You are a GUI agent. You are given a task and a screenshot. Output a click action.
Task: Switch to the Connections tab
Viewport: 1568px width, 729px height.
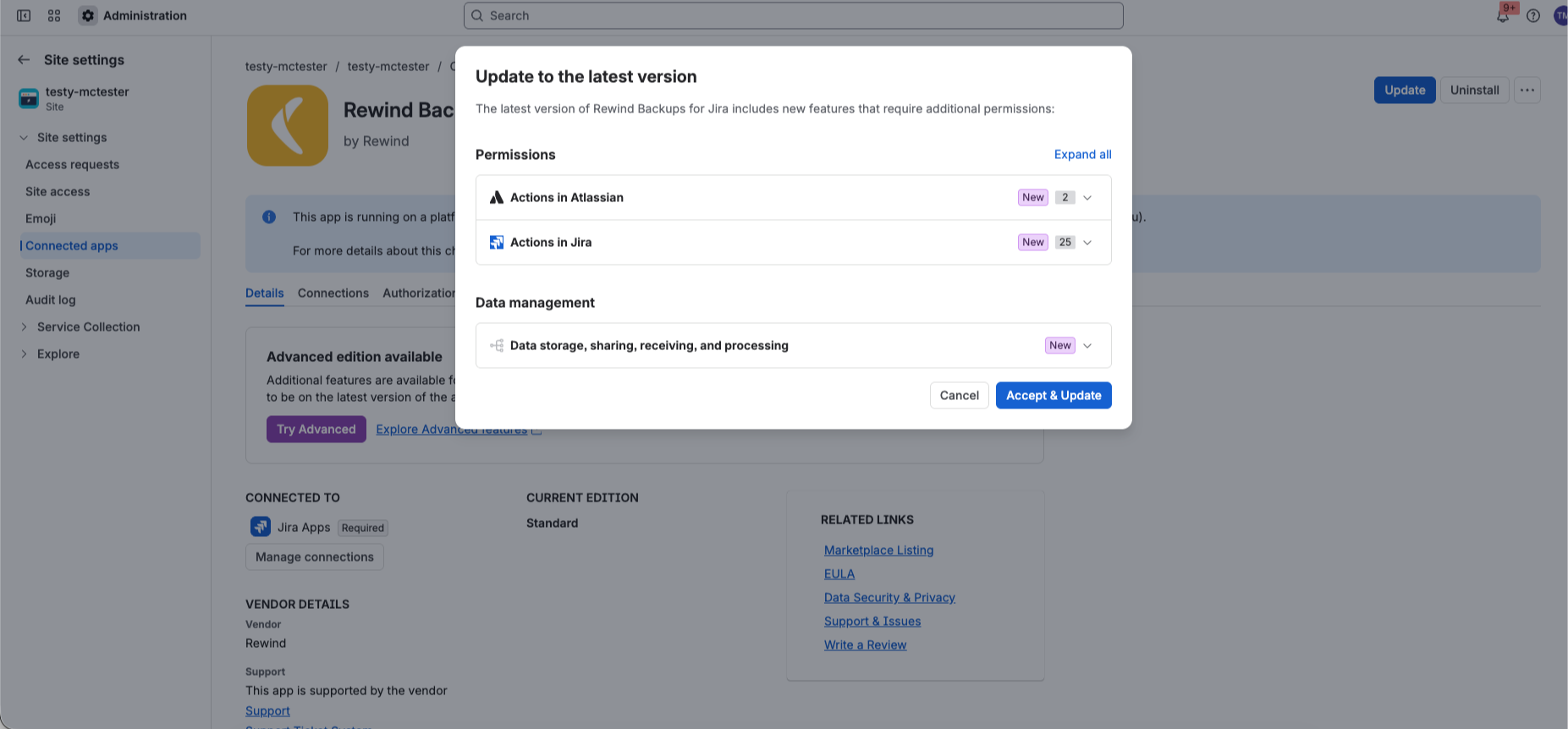pyautogui.click(x=333, y=293)
